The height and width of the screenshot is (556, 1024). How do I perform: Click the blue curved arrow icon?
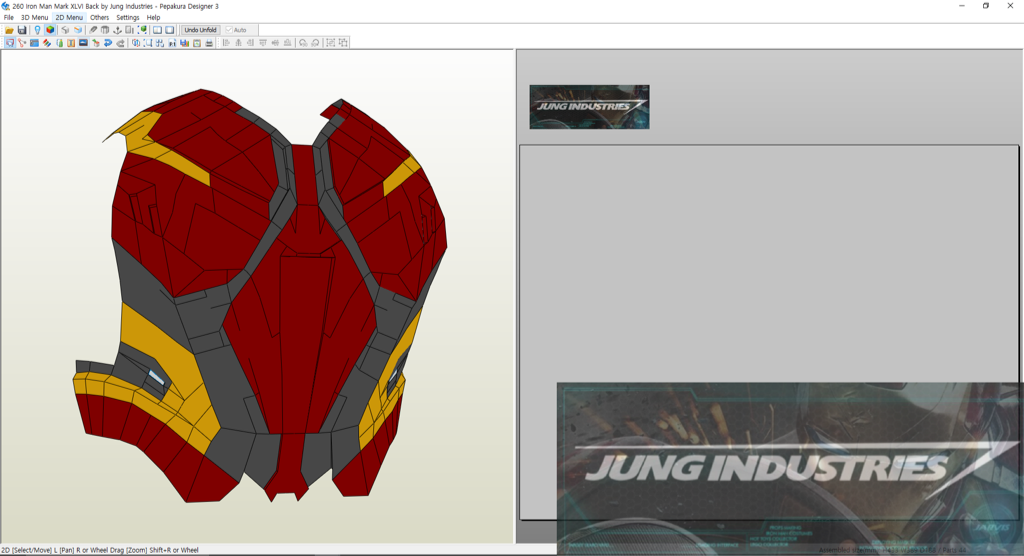coord(108,43)
